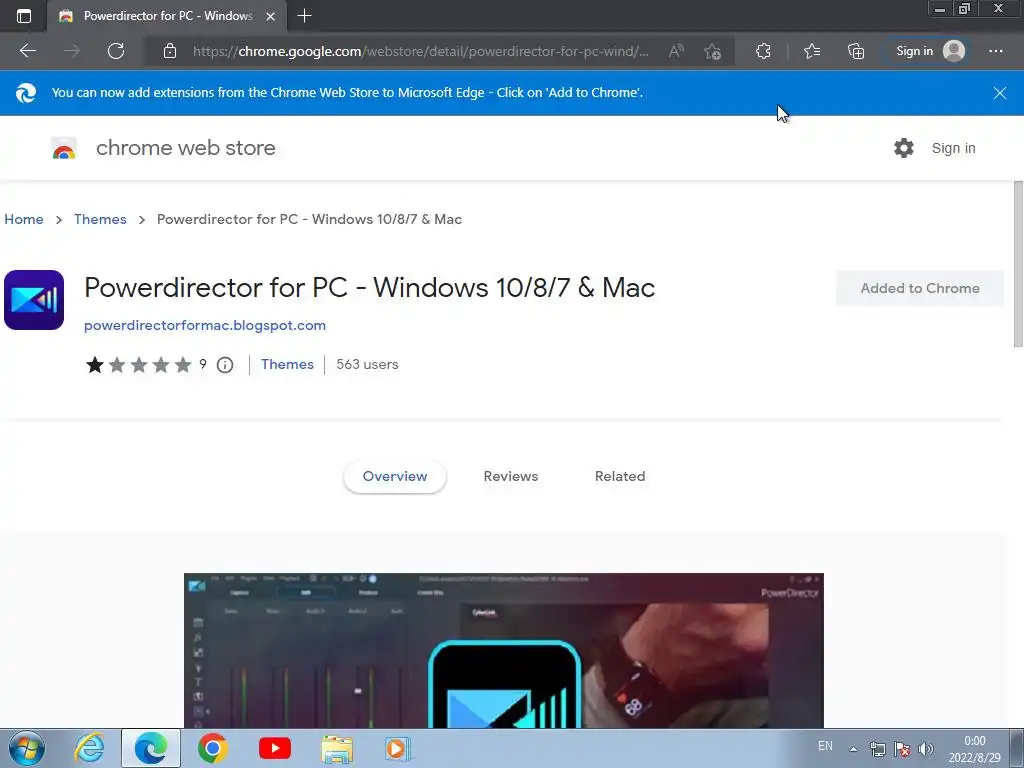
Task: Click the star rating display
Action: [138, 364]
